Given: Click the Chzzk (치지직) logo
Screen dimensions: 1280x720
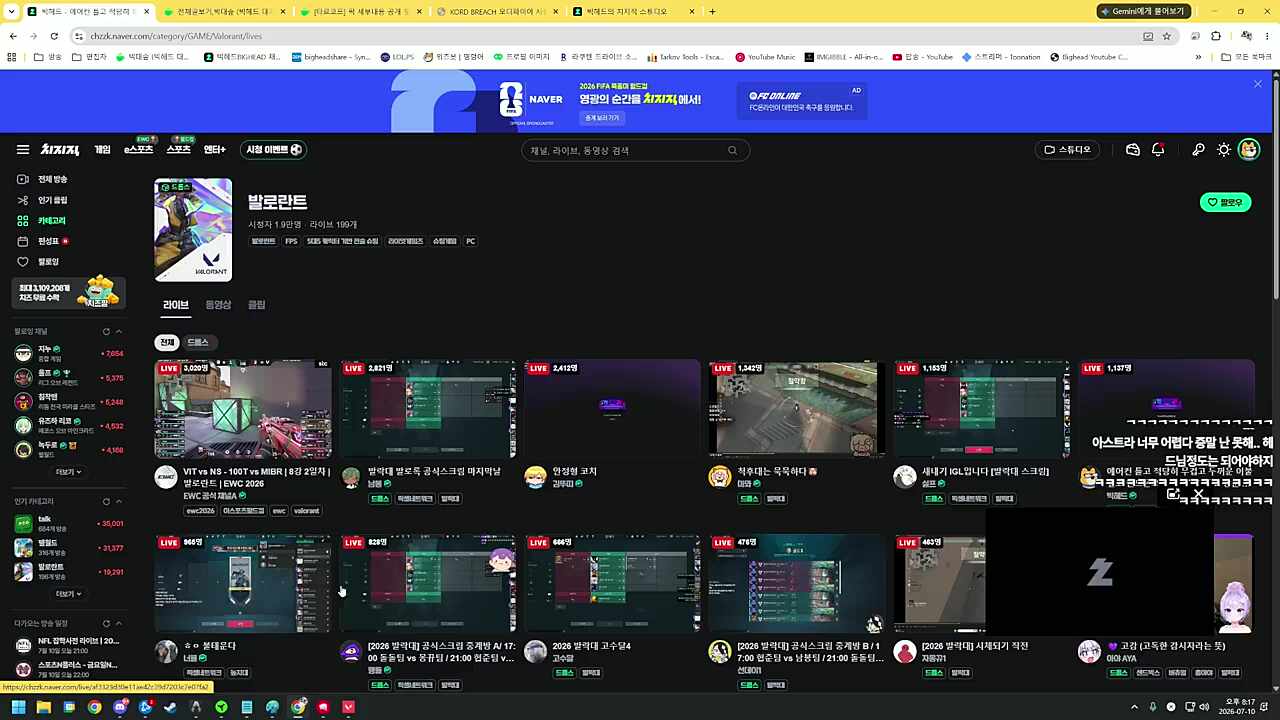Looking at the screenshot, I should 60,150.
